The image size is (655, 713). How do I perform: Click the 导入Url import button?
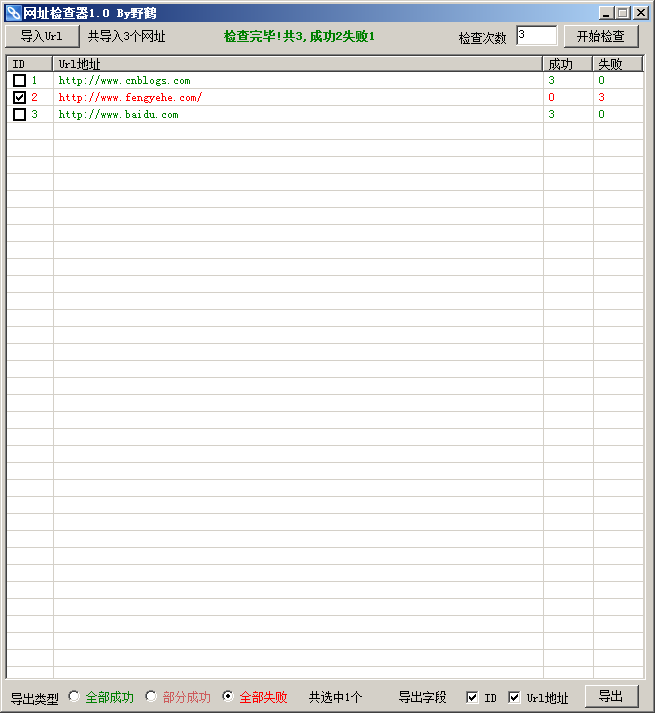click(x=42, y=36)
